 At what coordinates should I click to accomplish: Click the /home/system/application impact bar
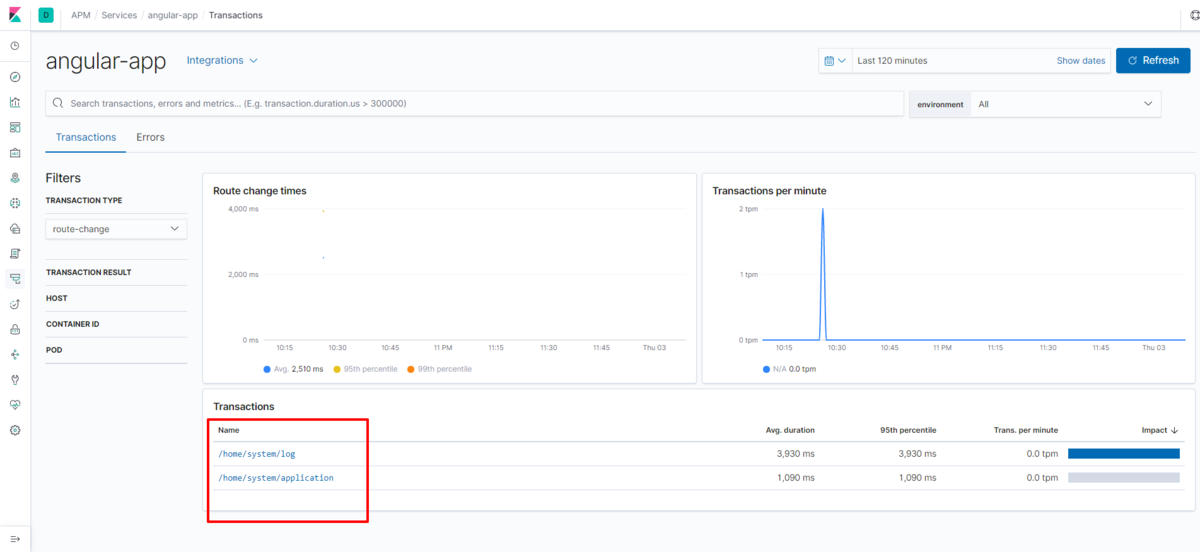1124,478
